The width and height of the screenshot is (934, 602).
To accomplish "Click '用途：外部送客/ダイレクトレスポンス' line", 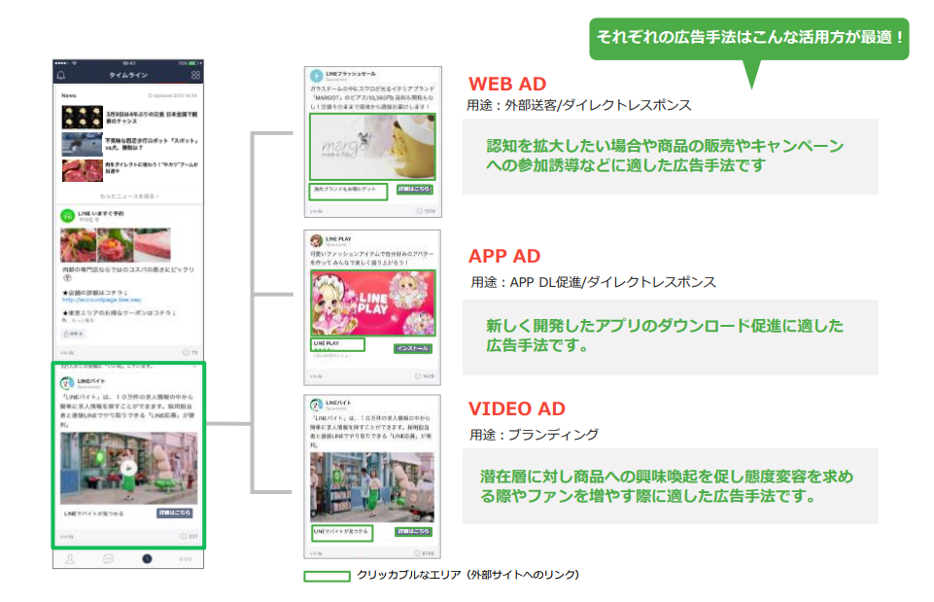I will pos(579,105).
